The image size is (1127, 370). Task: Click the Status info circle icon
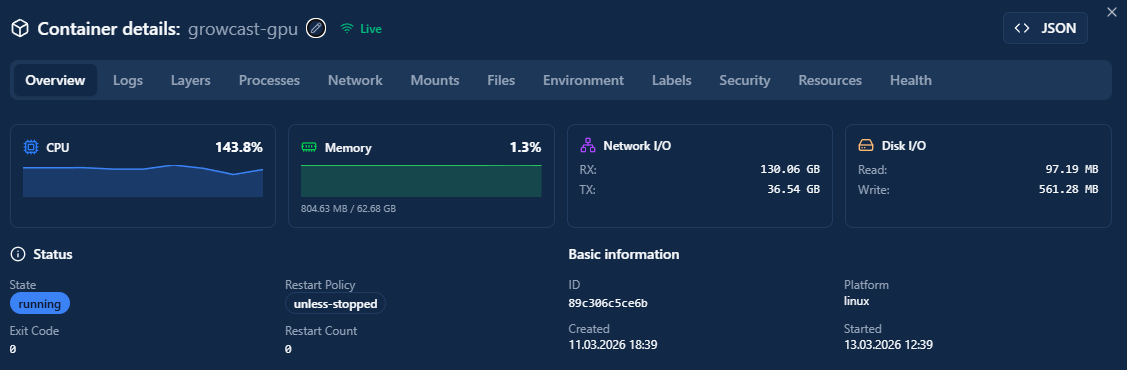click(x=17, y=254)
